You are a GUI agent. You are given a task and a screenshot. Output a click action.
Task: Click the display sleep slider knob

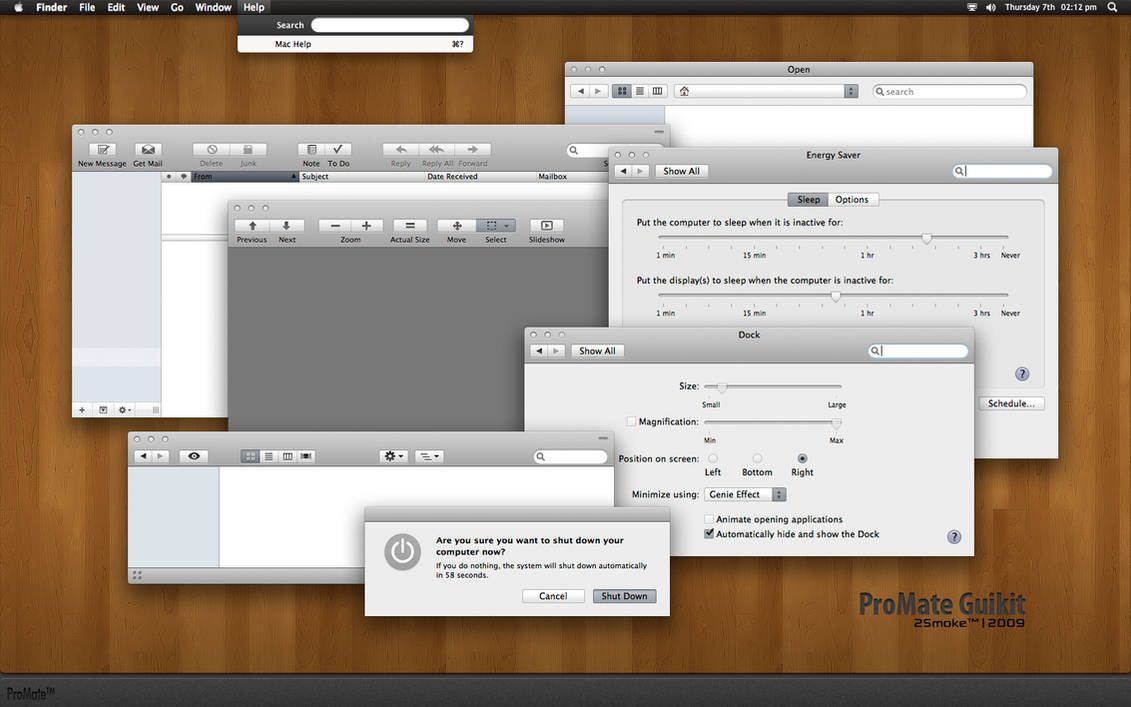pyautogui.click(x=836, y=296)
